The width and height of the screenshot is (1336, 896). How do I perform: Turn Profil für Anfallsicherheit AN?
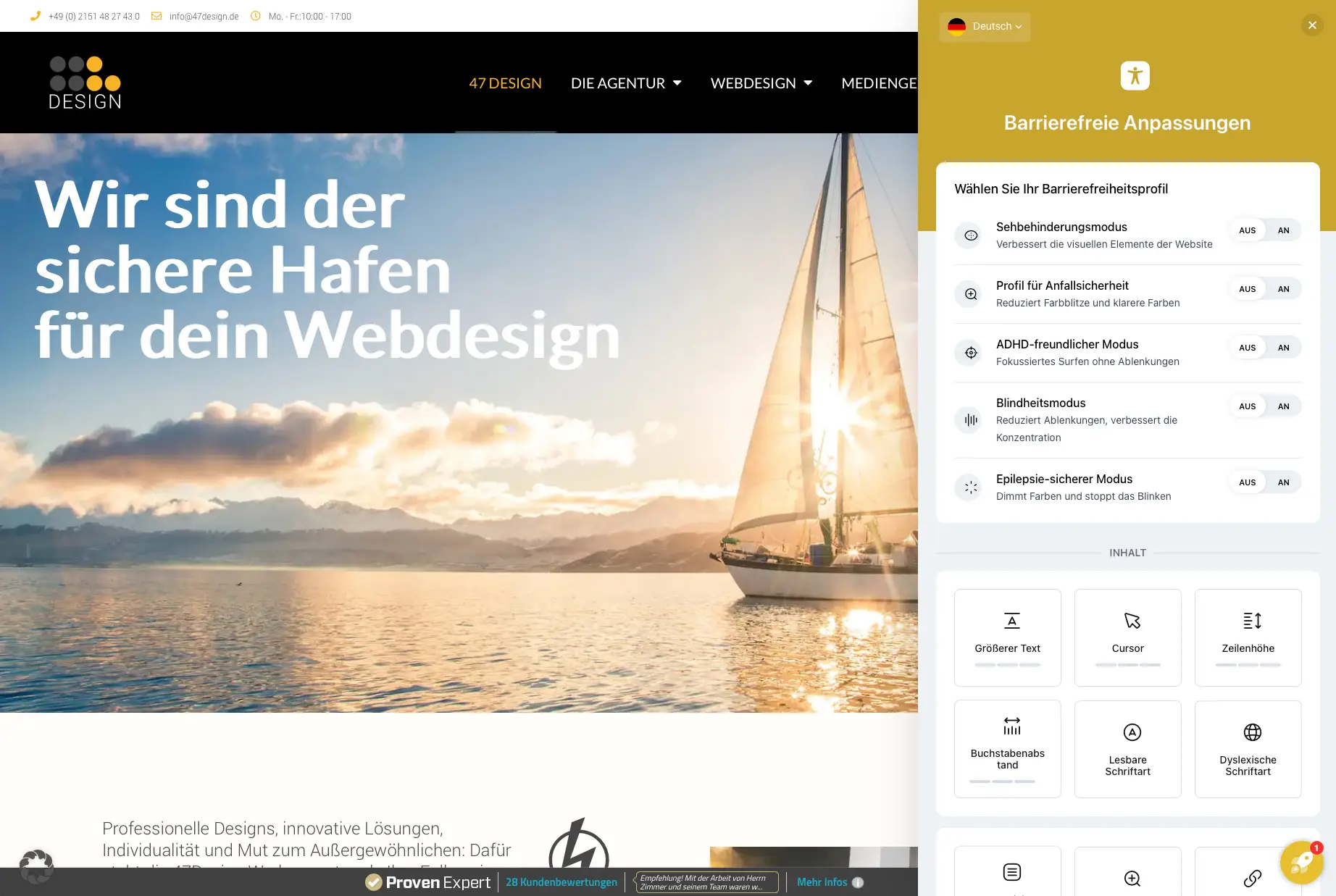pos(1283,289)
